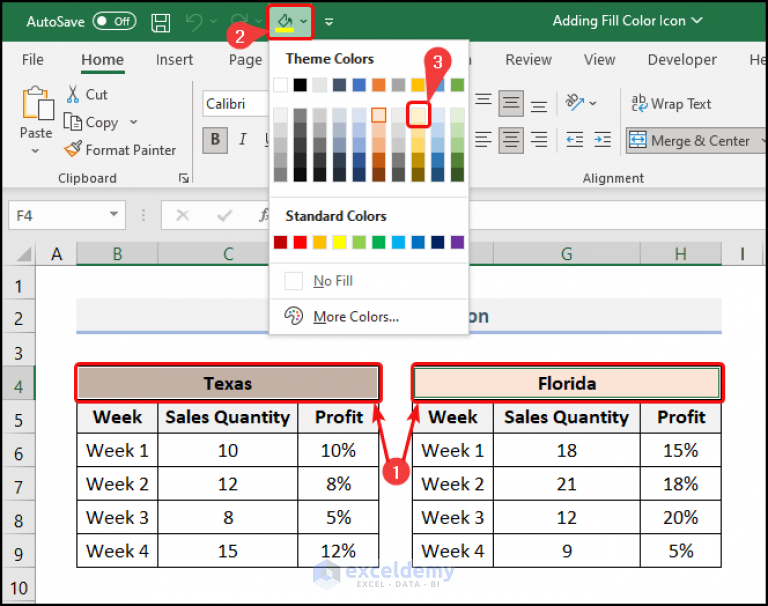This screenshot has width=768, height=606.
Task: Switch to the Home tab
Action: [102, 60]
